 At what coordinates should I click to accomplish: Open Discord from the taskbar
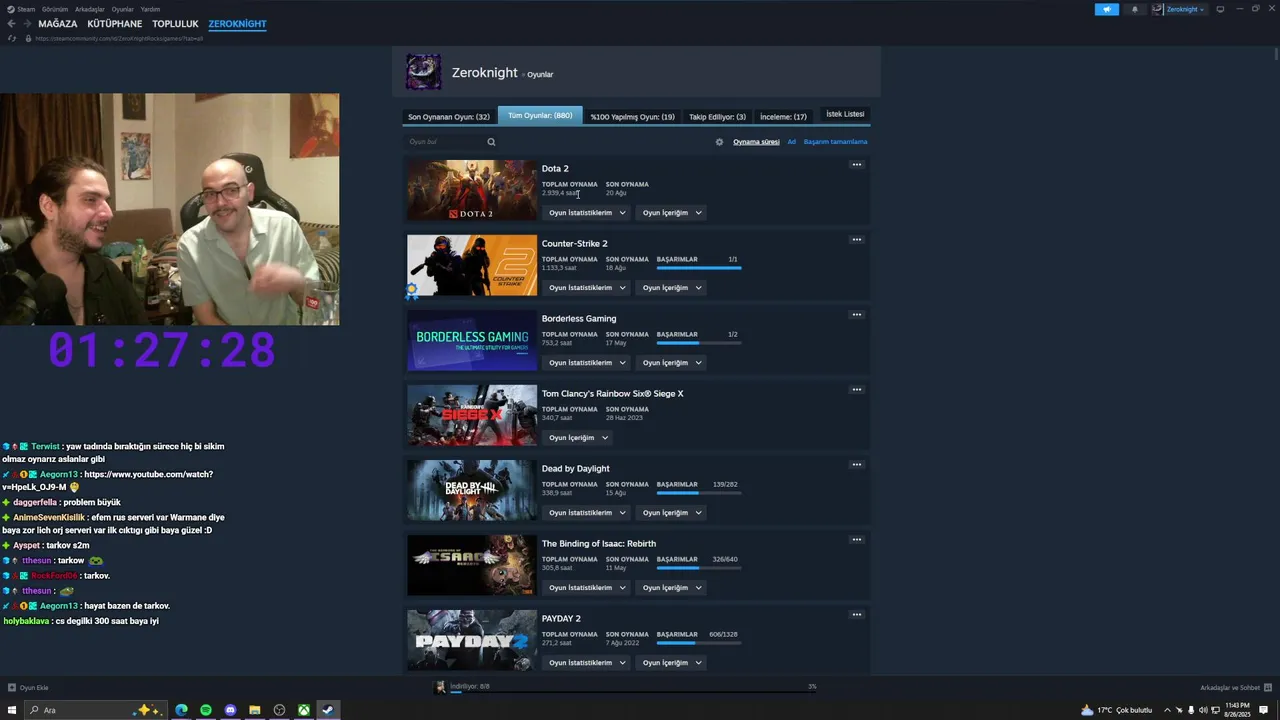click(x=230, y=710)
